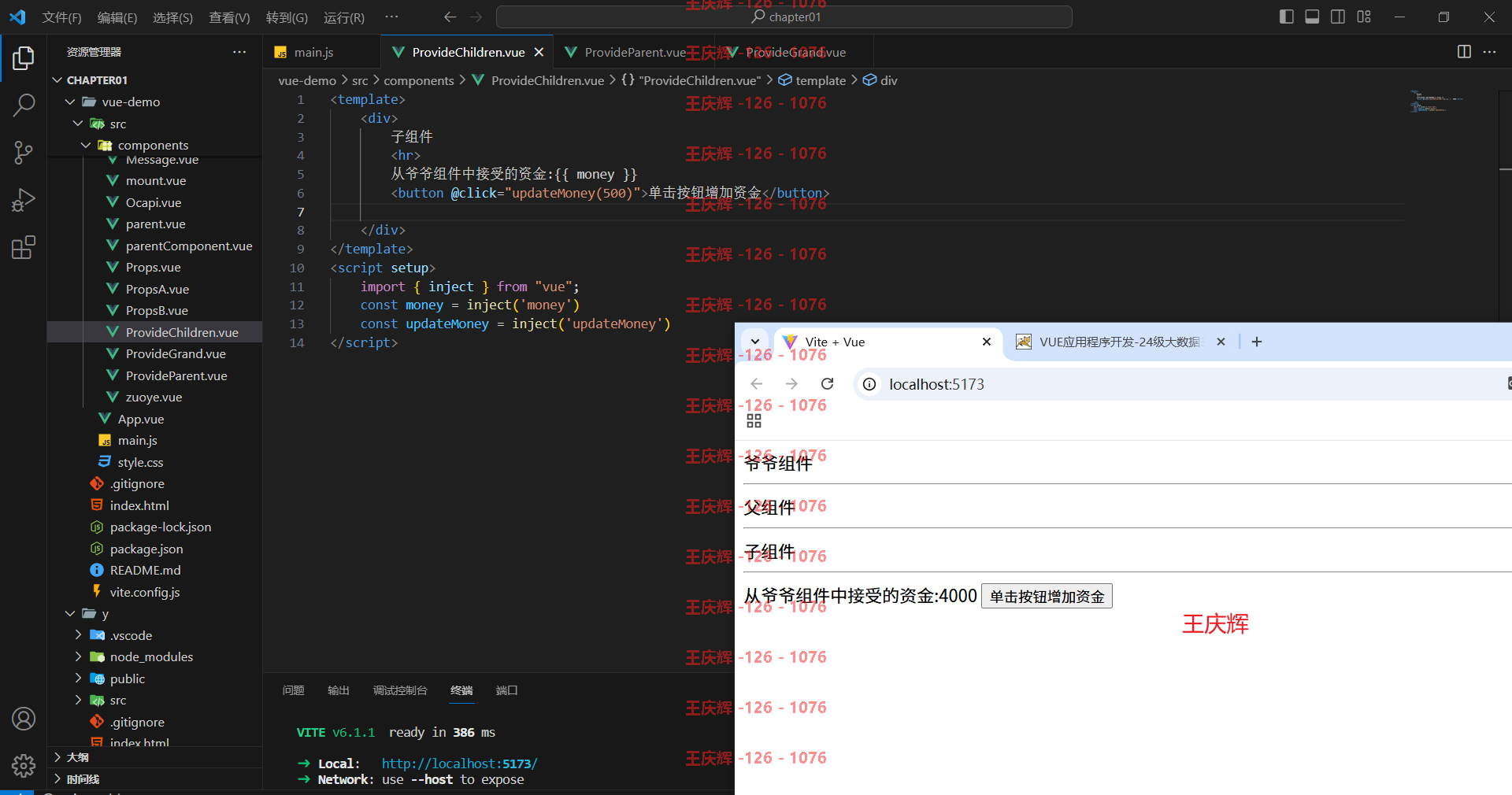Click the VS Code logo icon
This screenshot has width=1512, height=795.
(x=17, y=17)
